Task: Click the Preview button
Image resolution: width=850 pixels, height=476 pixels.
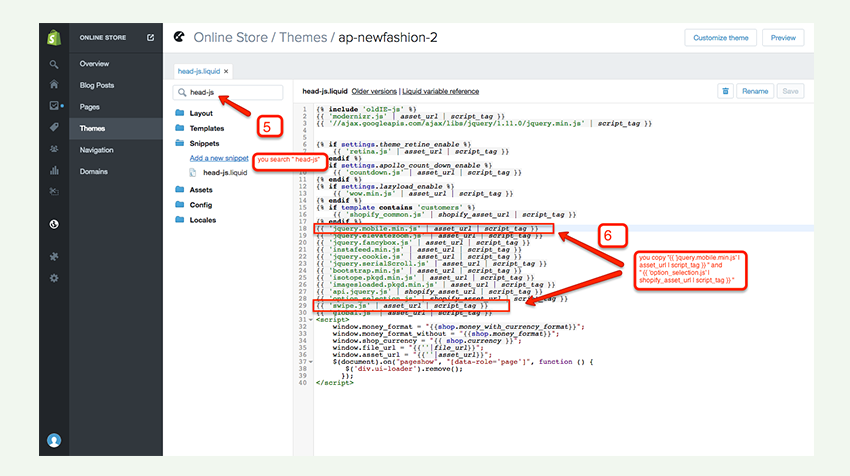Action: coord(783,38)
